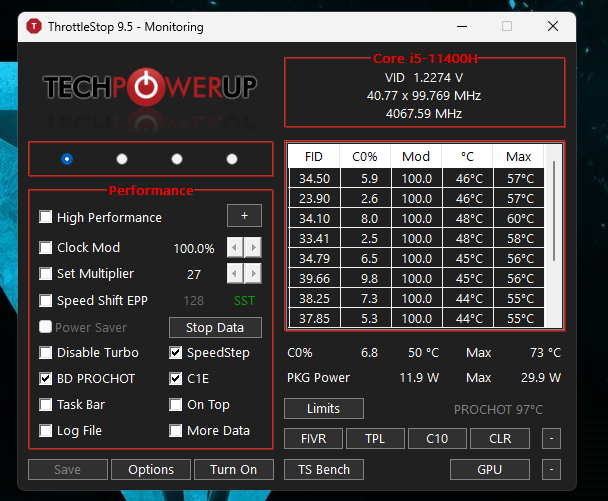Decrease Set Multiplier with the left arrow
Screen dimensions: 608x501
click(235, 274)
